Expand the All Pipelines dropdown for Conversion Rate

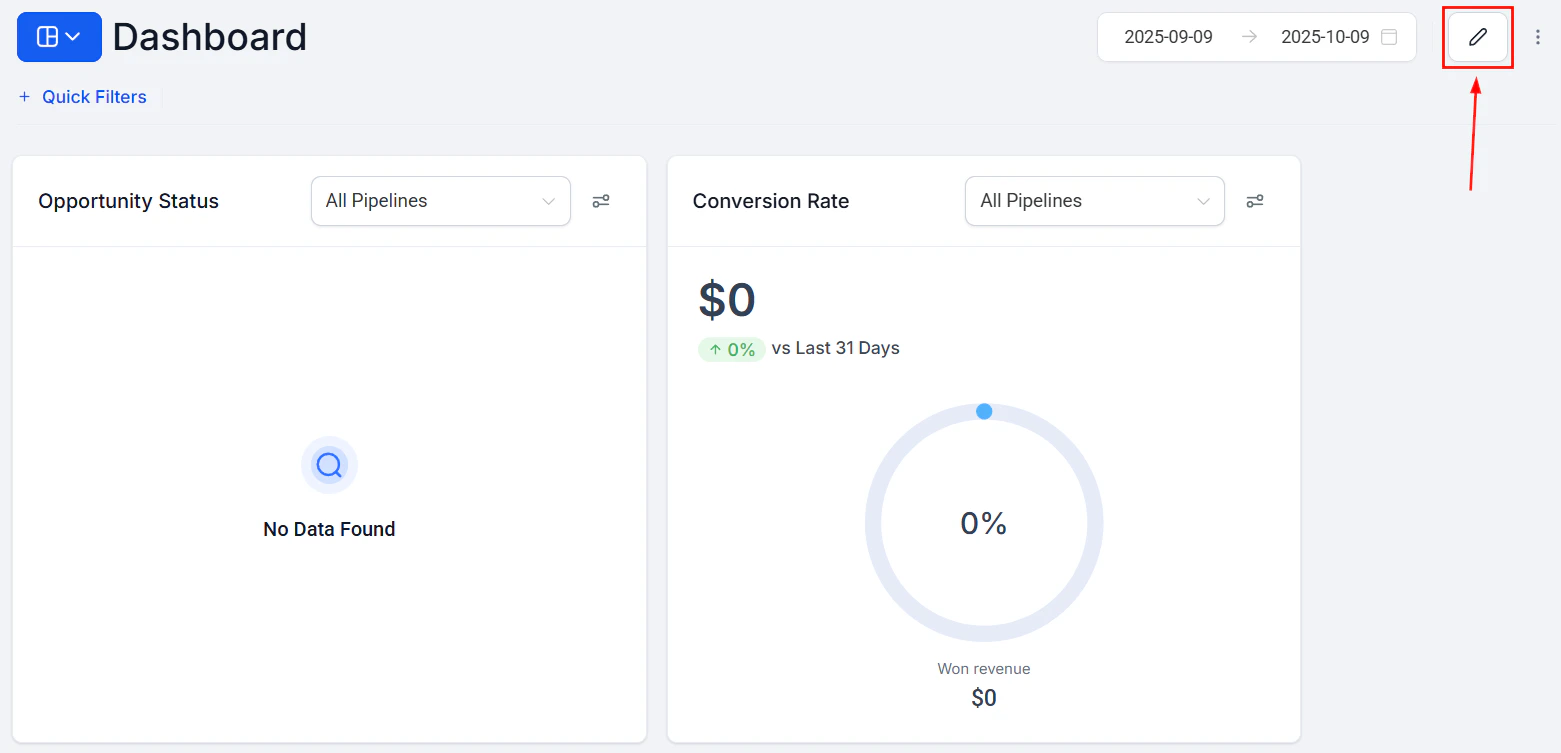pos(1094,201)
